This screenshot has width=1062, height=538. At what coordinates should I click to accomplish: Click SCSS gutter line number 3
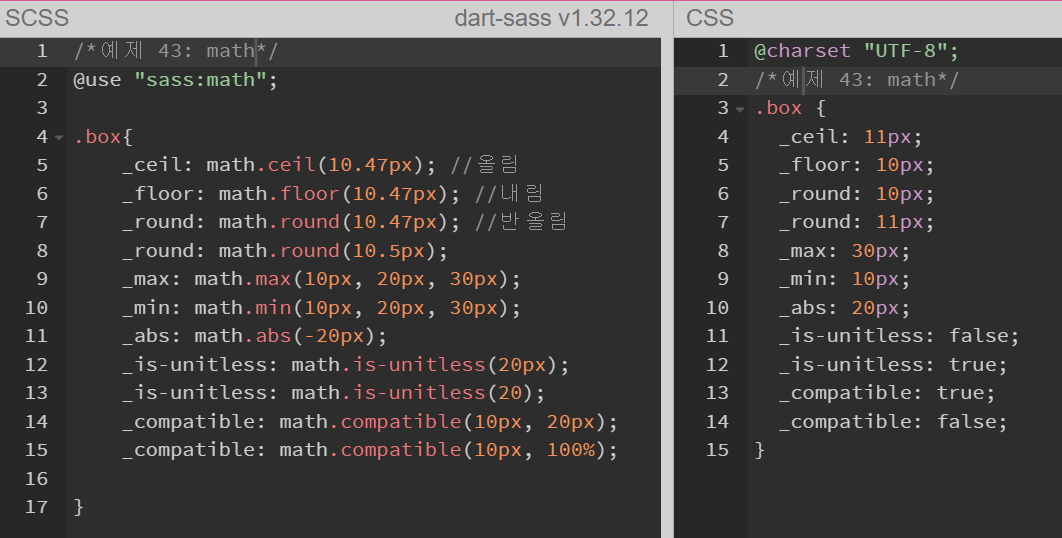click(42, 108)
